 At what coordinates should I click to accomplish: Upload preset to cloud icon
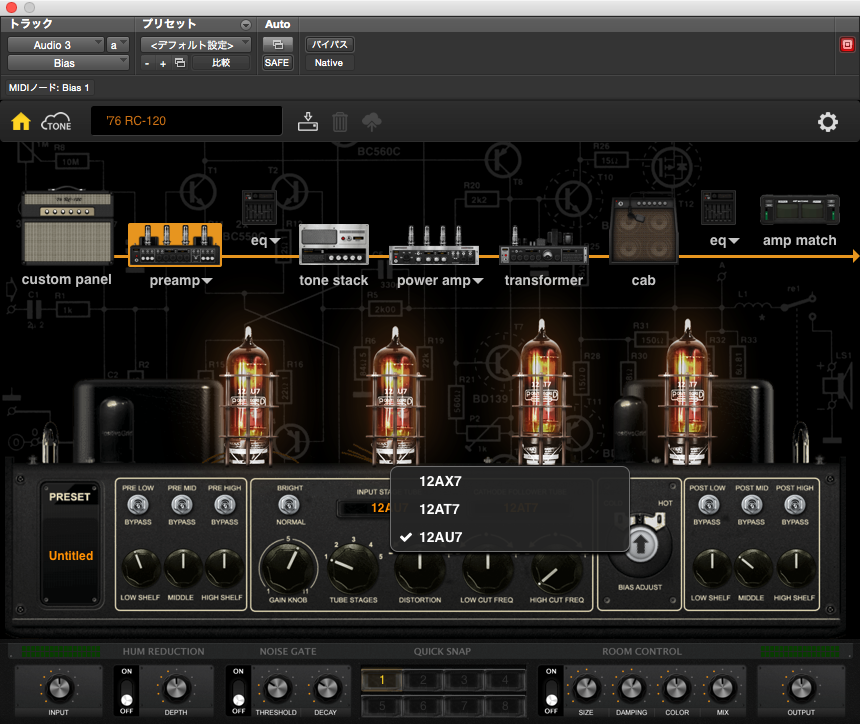tap(372, 122)
